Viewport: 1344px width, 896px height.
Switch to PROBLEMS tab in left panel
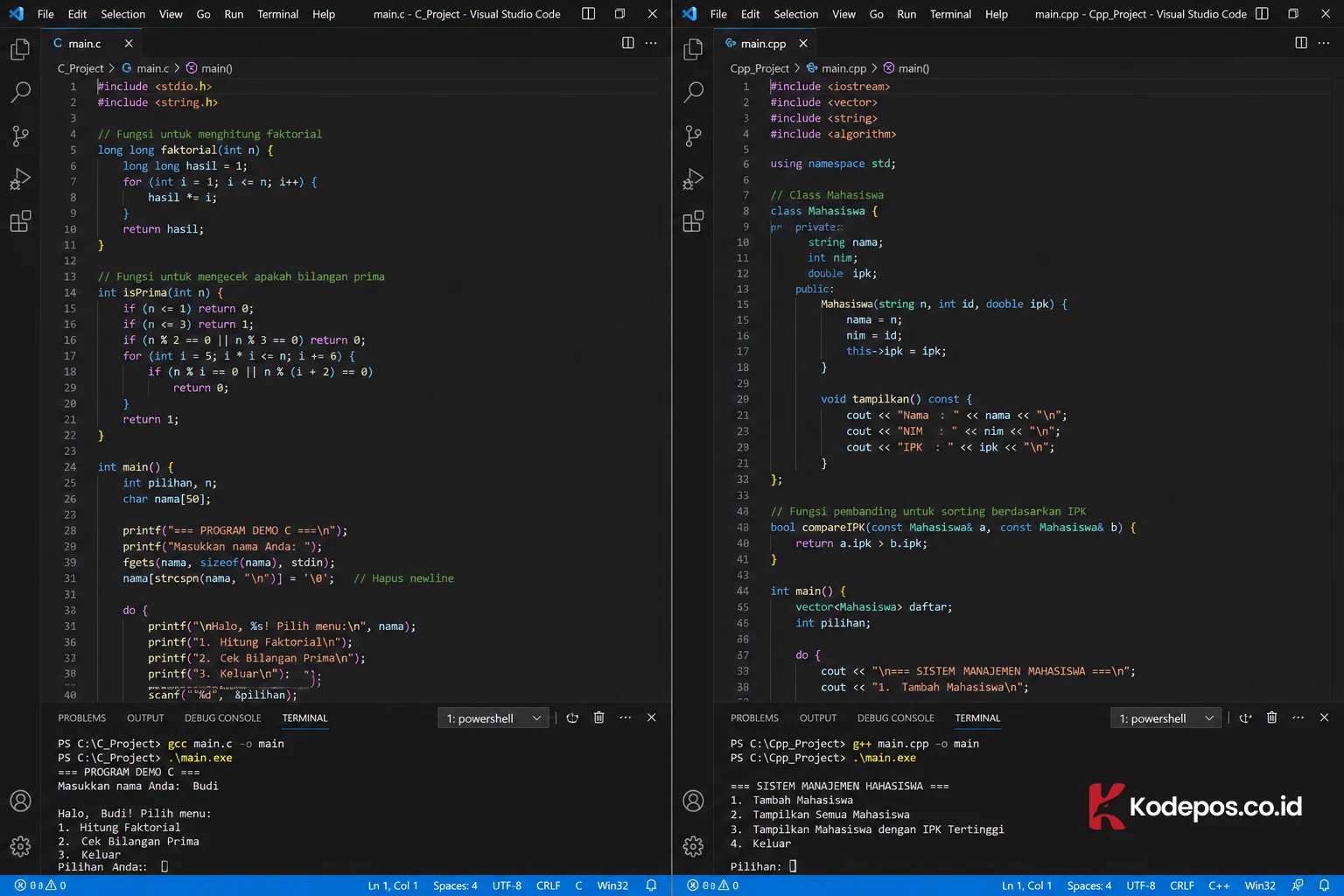82,717
